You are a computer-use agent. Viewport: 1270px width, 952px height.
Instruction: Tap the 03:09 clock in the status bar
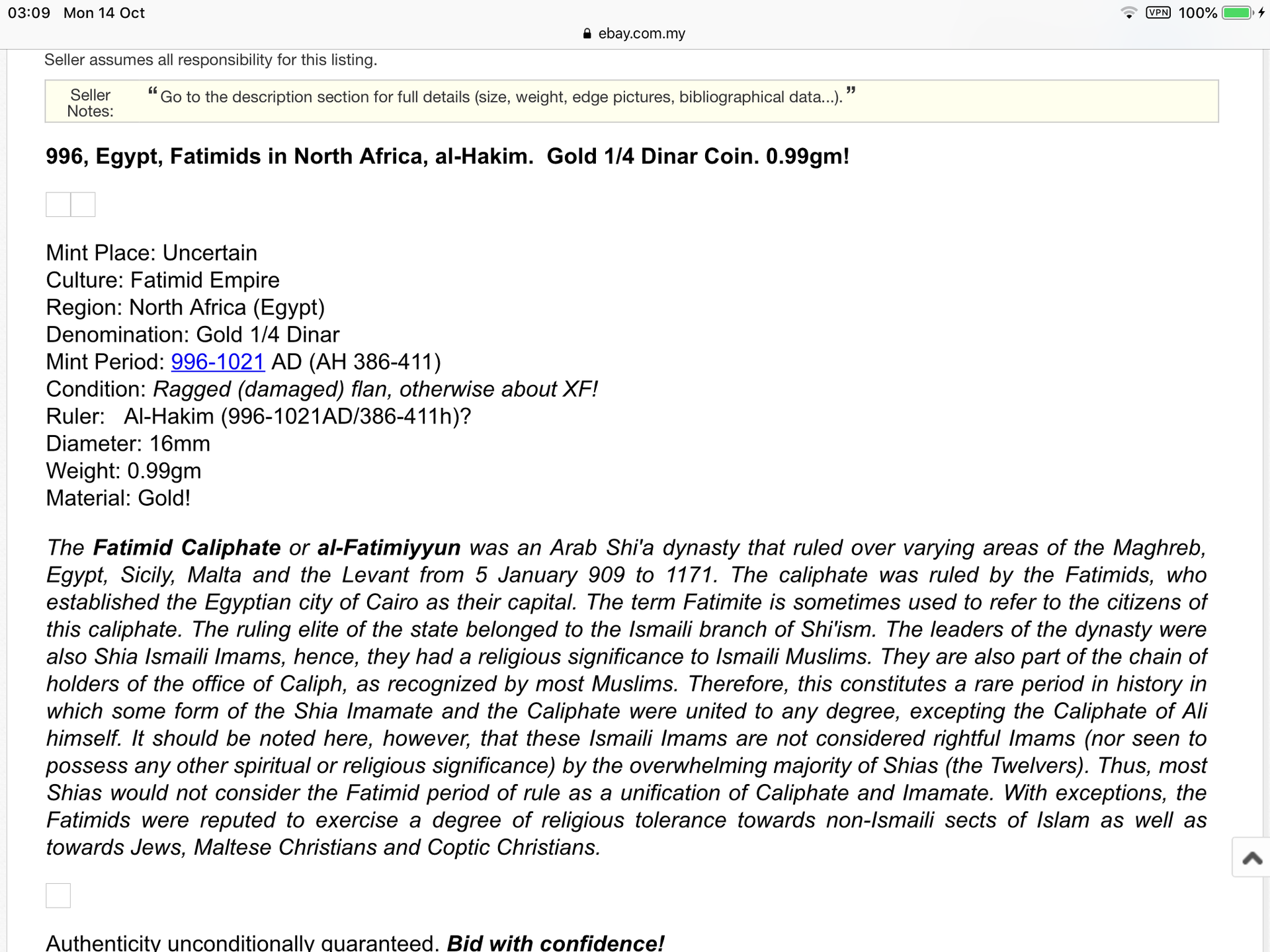[29, 13]
